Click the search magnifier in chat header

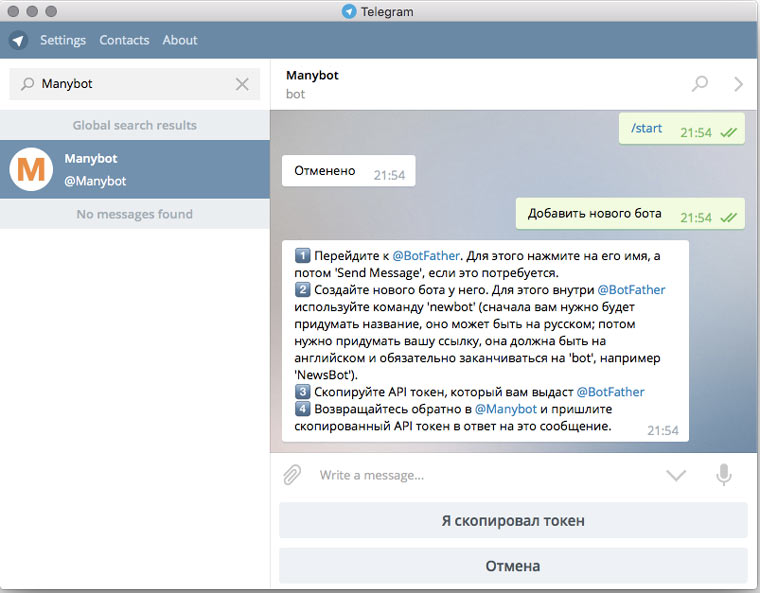699,84
